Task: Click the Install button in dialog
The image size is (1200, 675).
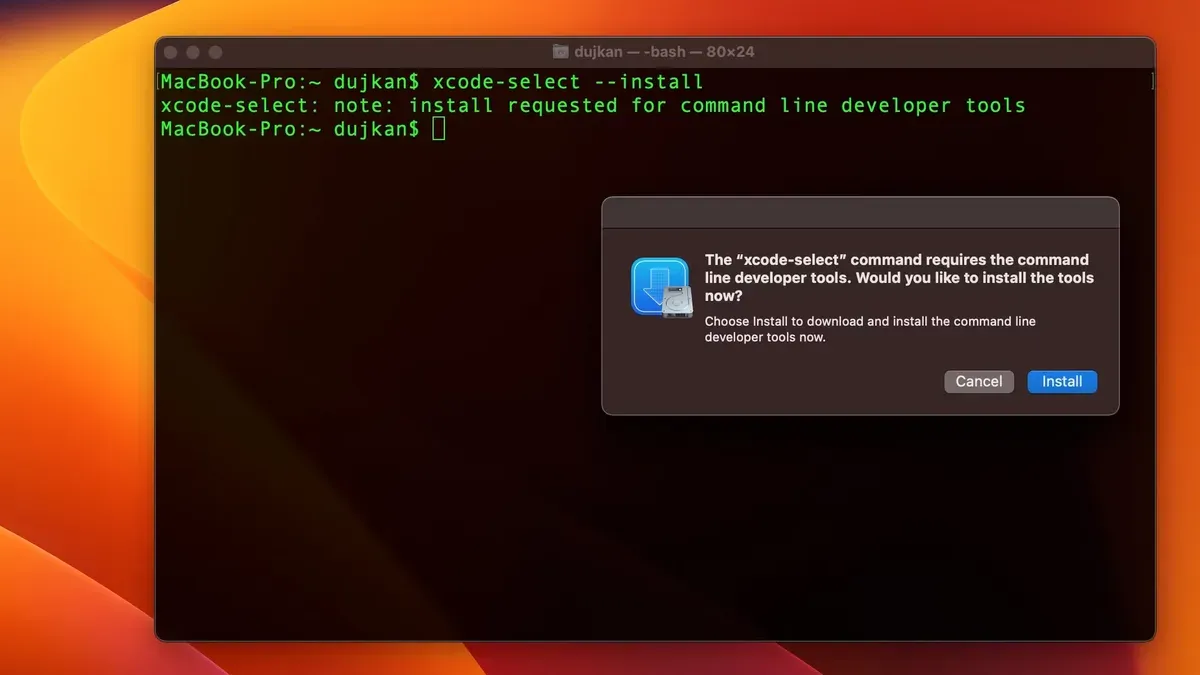Action: [1062, 381]
